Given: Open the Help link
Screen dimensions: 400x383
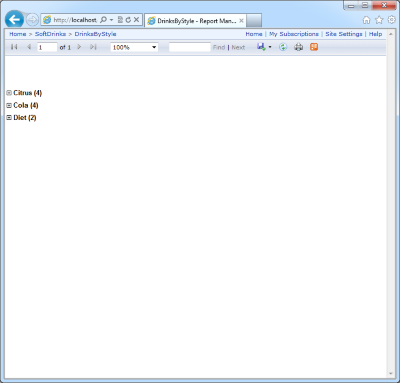Looking at the screenshot, I should tap(375, 34).
